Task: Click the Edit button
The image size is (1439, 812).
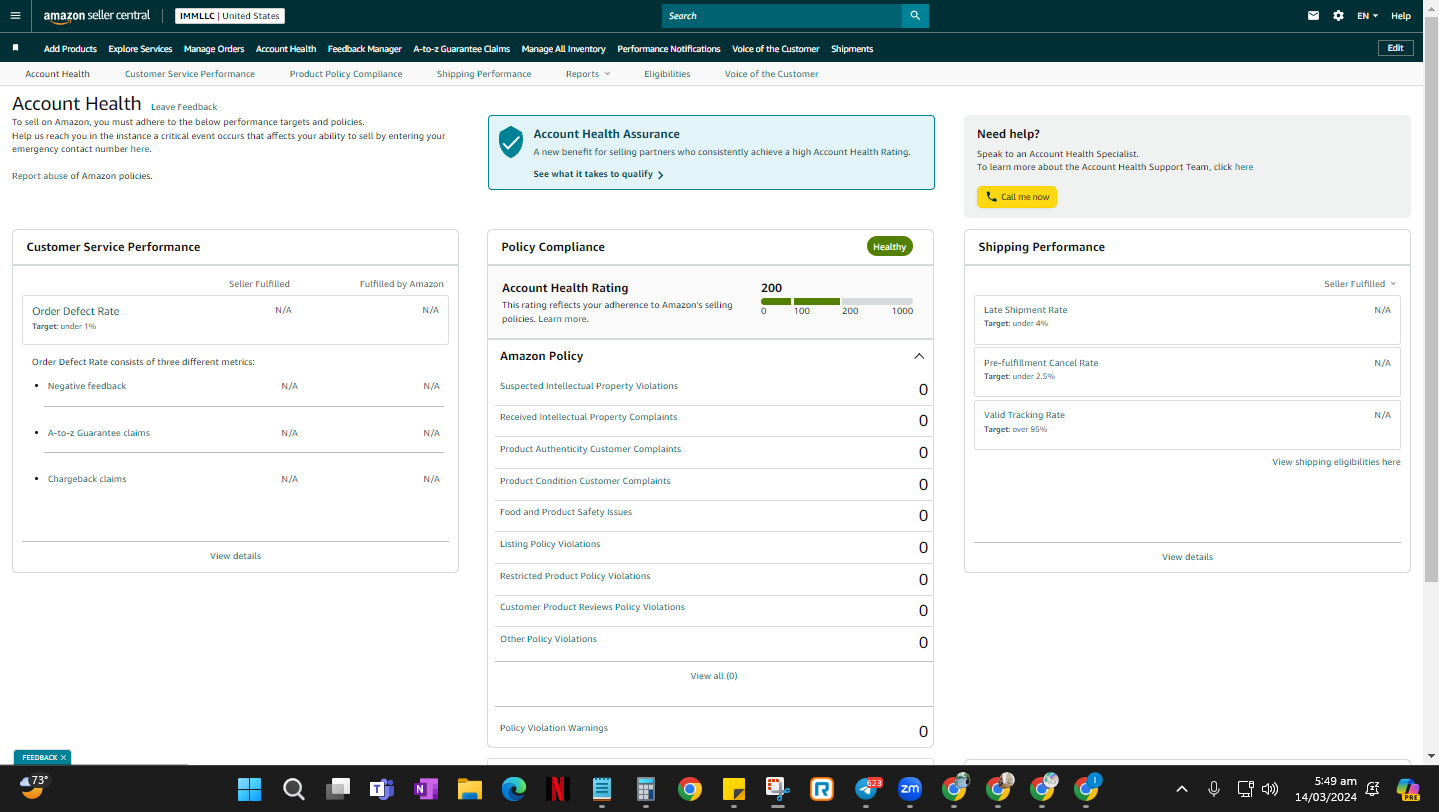Action: (x=1396, y=48)
